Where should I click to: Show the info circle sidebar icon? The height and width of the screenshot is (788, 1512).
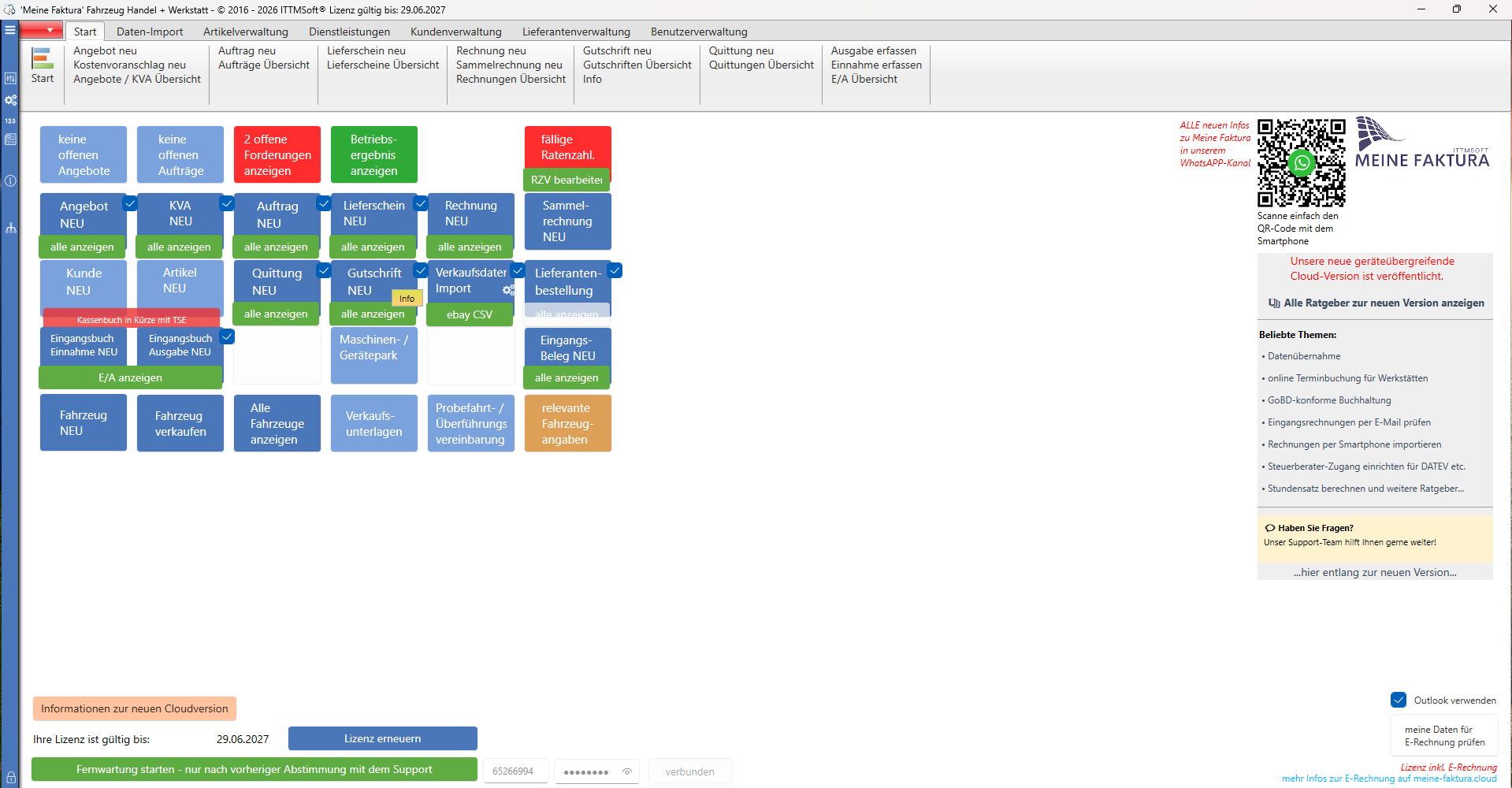tap(10, 180)
